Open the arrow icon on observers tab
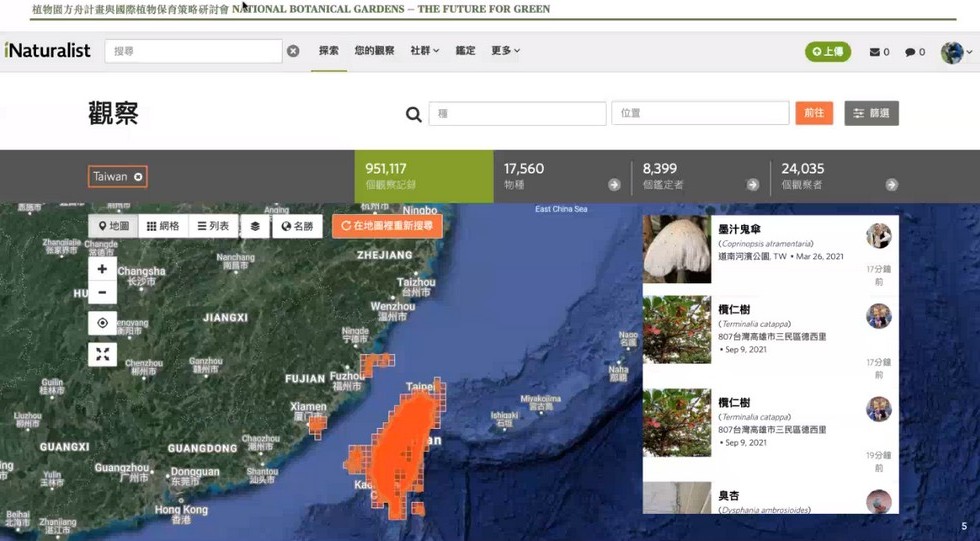This screenshot has height=541, width=980. pos(892,185)
